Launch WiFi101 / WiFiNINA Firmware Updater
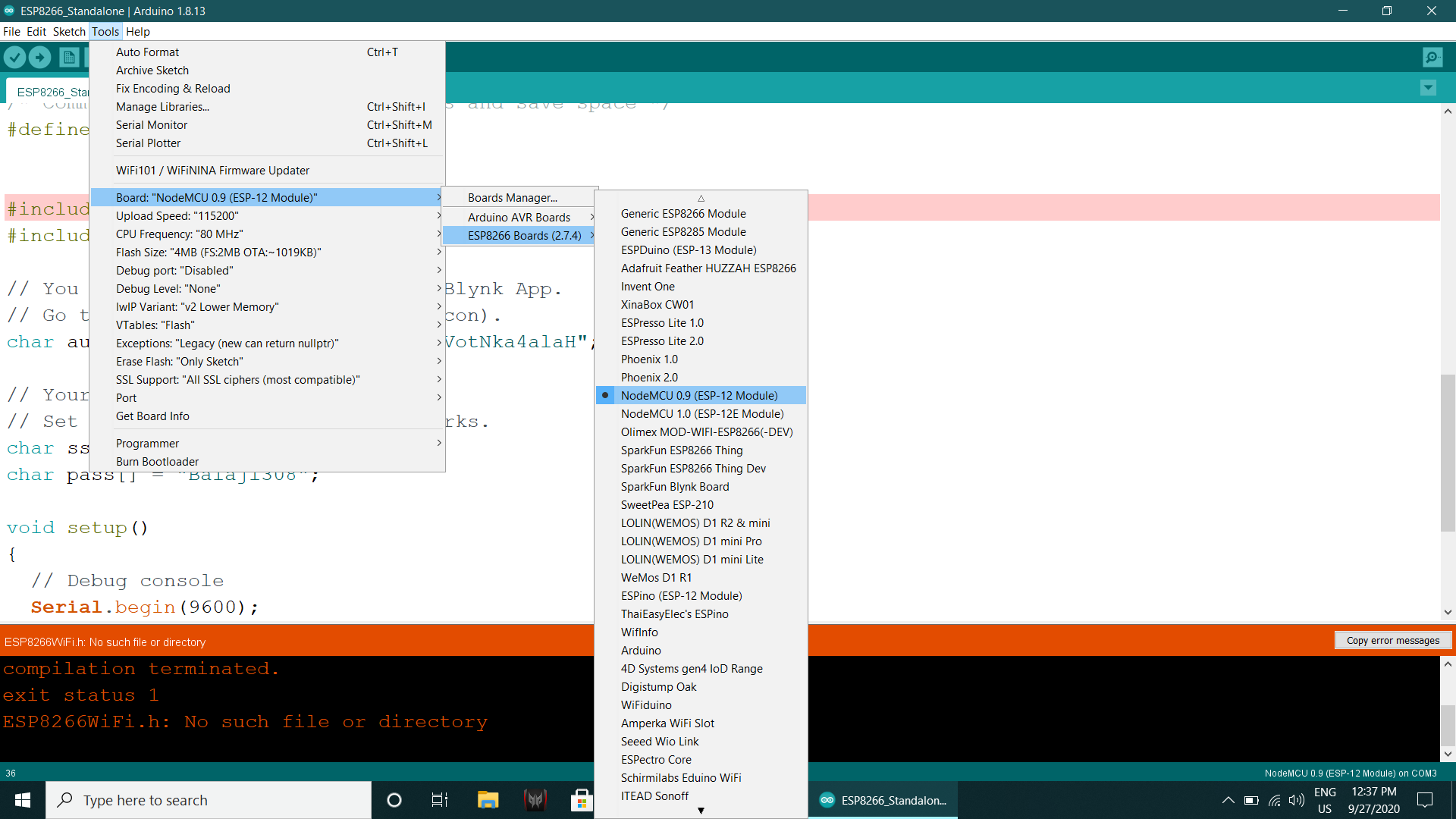 (267, 171)
